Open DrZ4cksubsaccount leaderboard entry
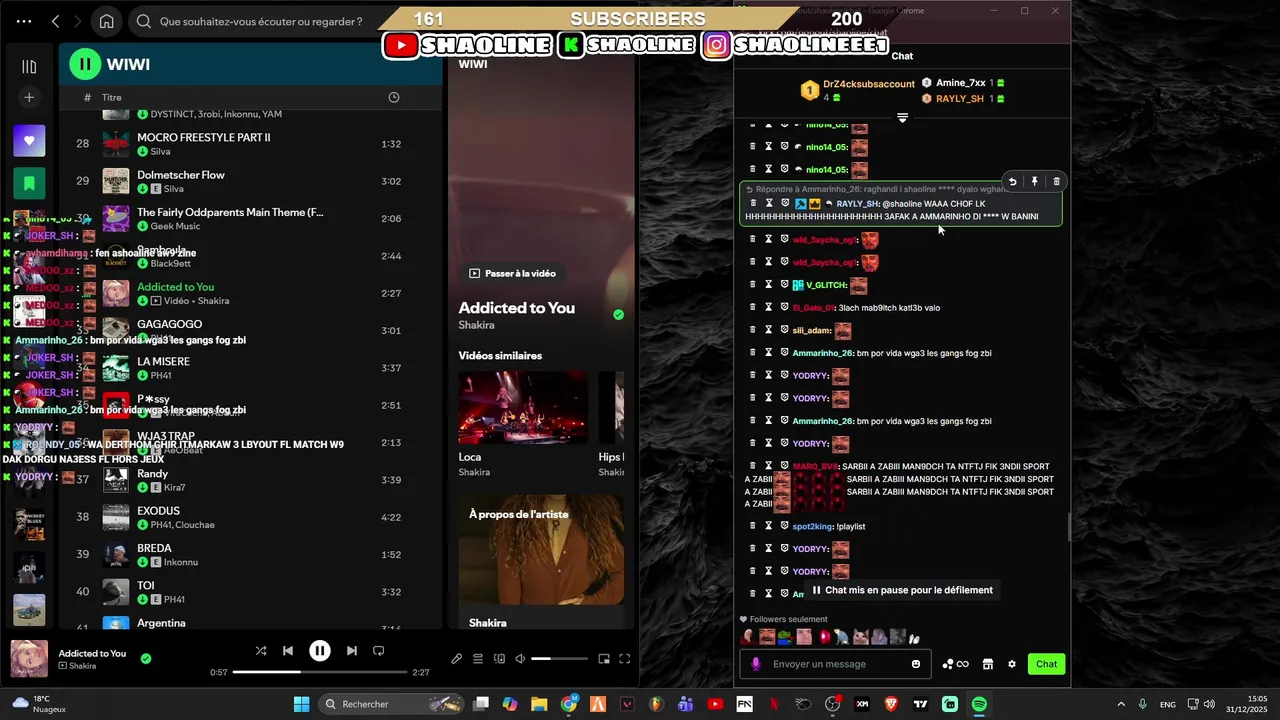1280x720 pixels. click(858, 90)
